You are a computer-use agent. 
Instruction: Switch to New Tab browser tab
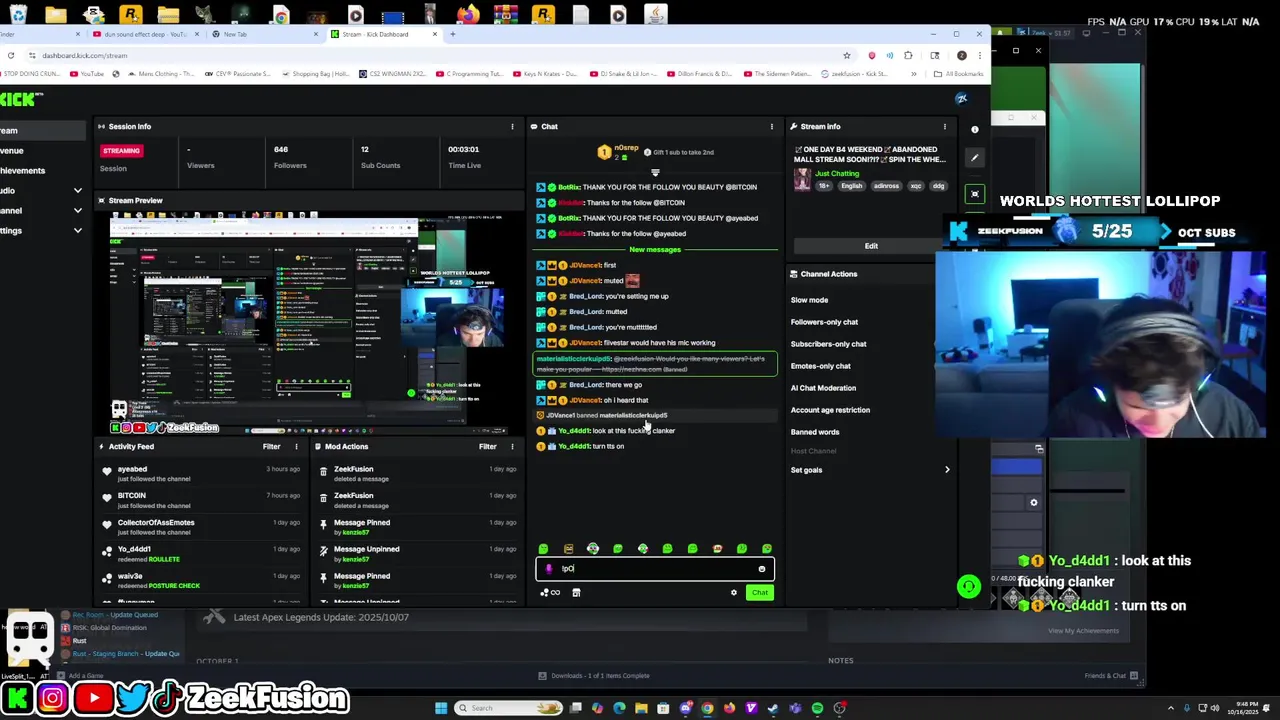(262, 34)
